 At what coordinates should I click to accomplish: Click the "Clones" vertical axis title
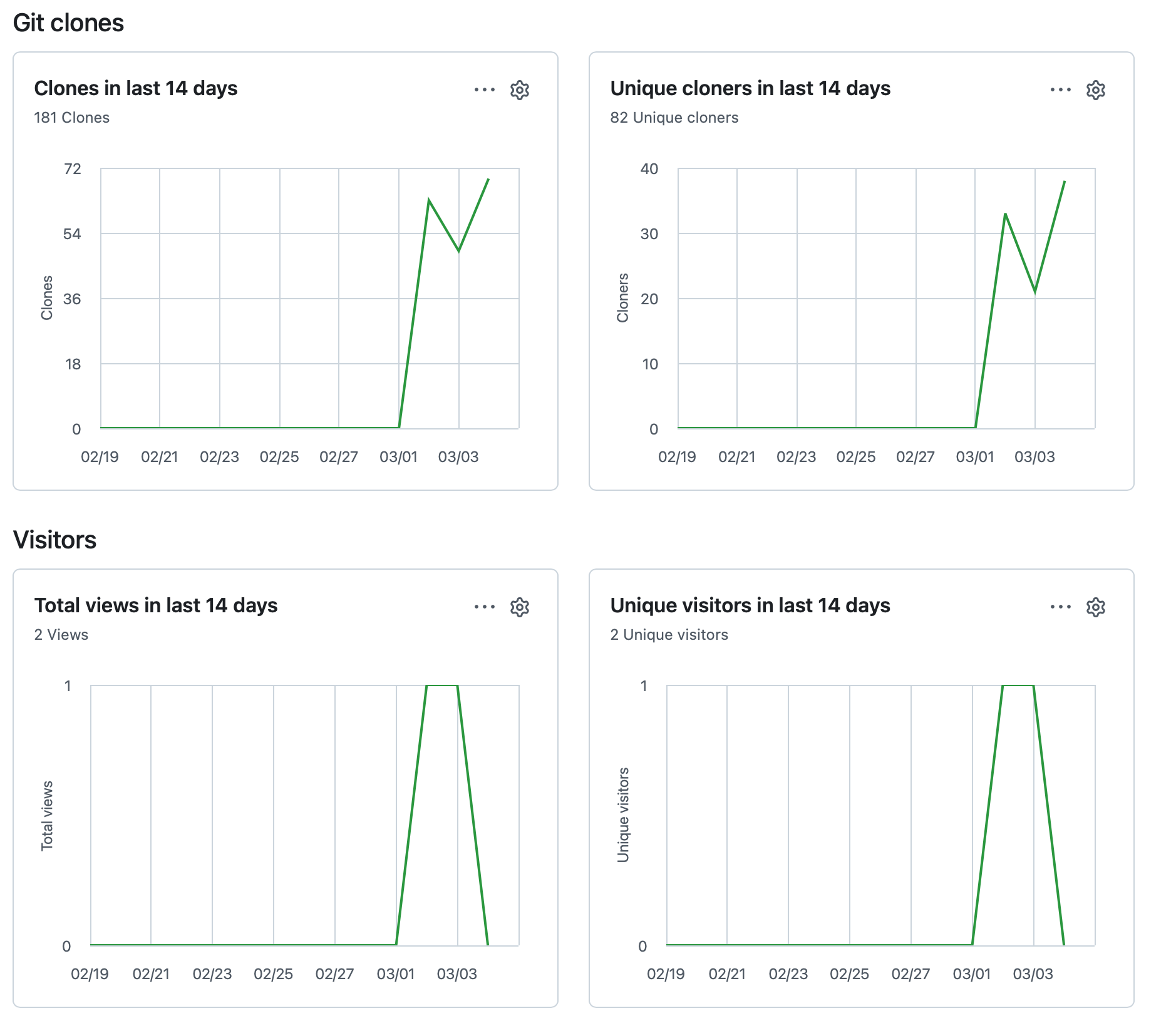click(47, 298)
